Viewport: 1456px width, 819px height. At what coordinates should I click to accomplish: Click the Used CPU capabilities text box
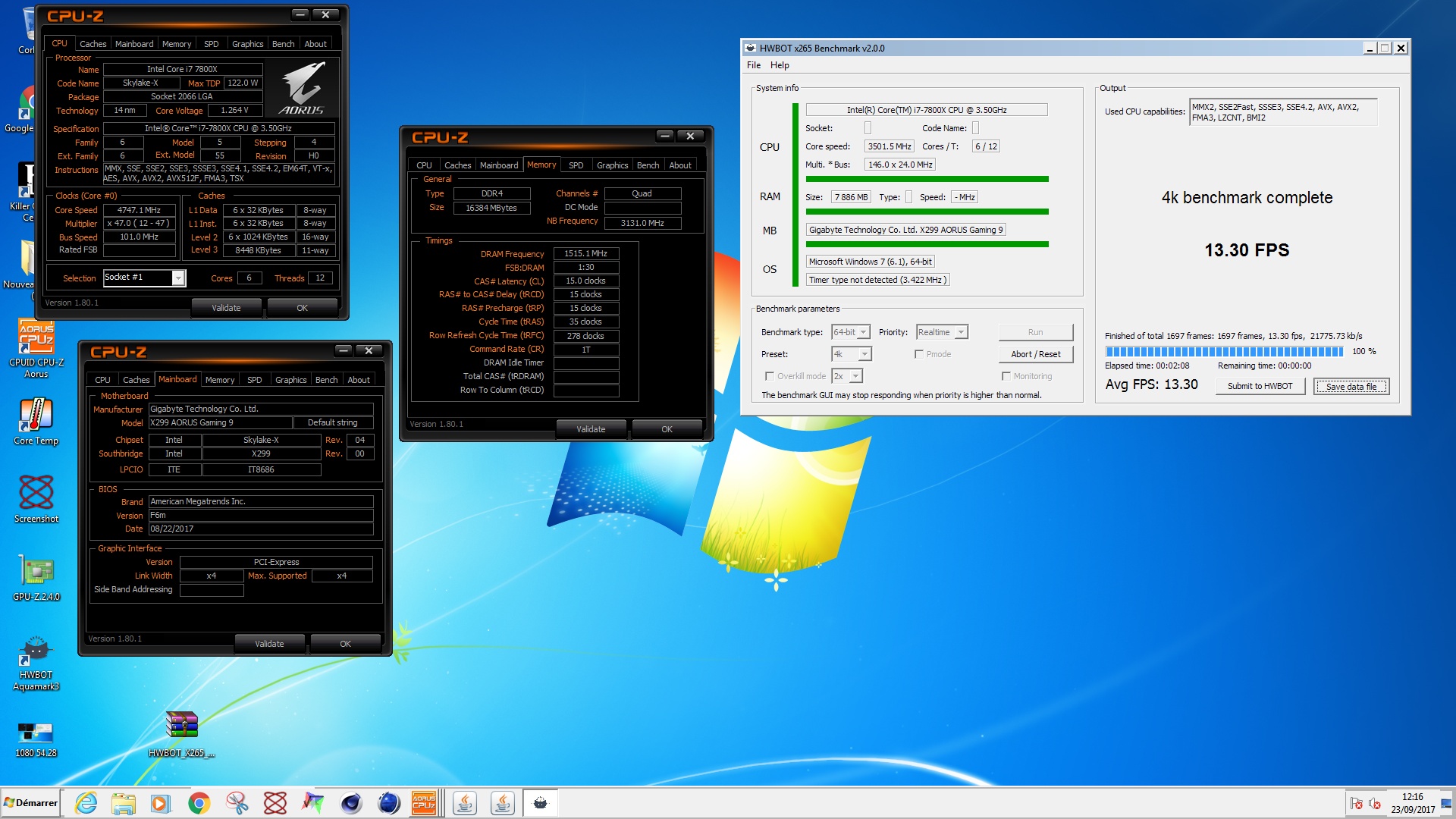coord(1283,112)
